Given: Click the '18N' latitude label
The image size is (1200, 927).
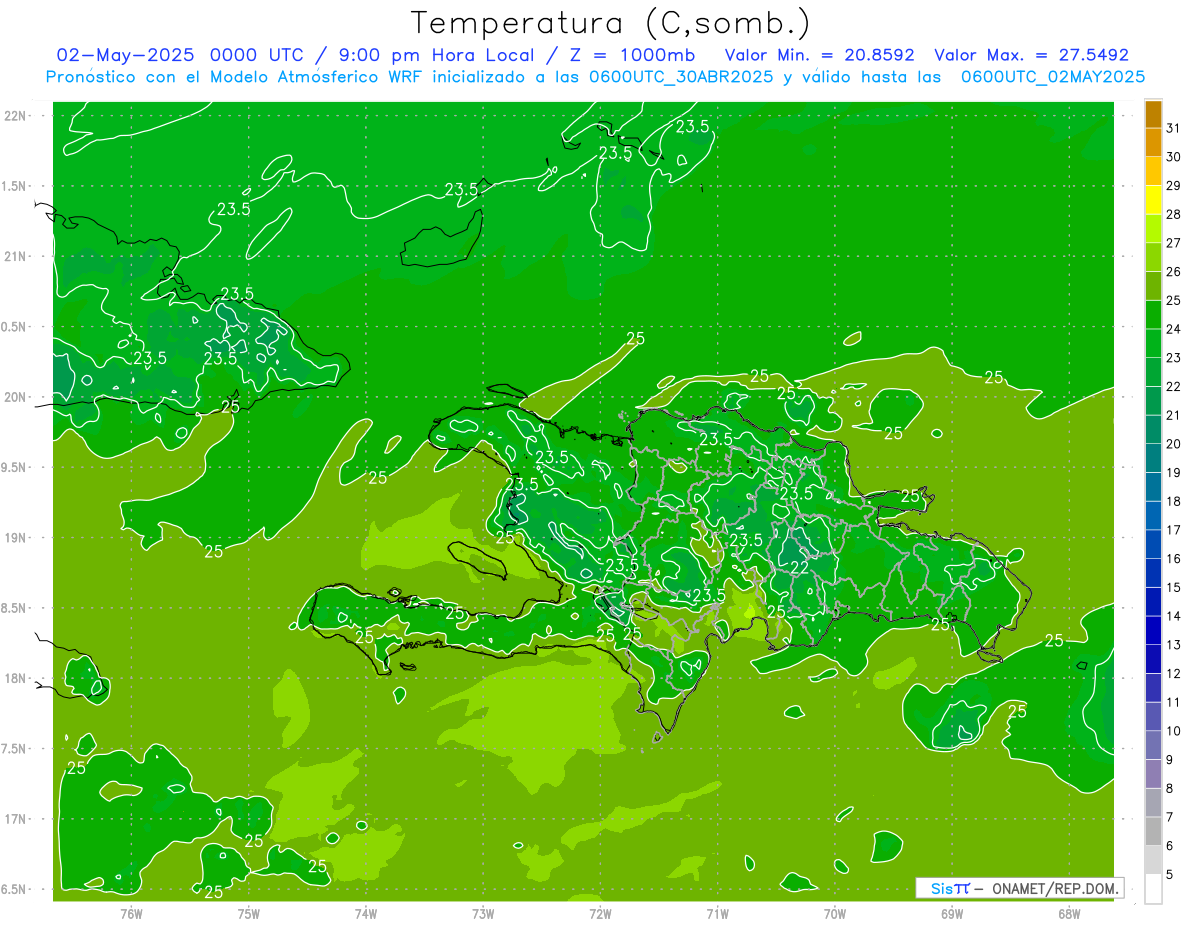Looking at the screenshot, I should click(16, 679).
